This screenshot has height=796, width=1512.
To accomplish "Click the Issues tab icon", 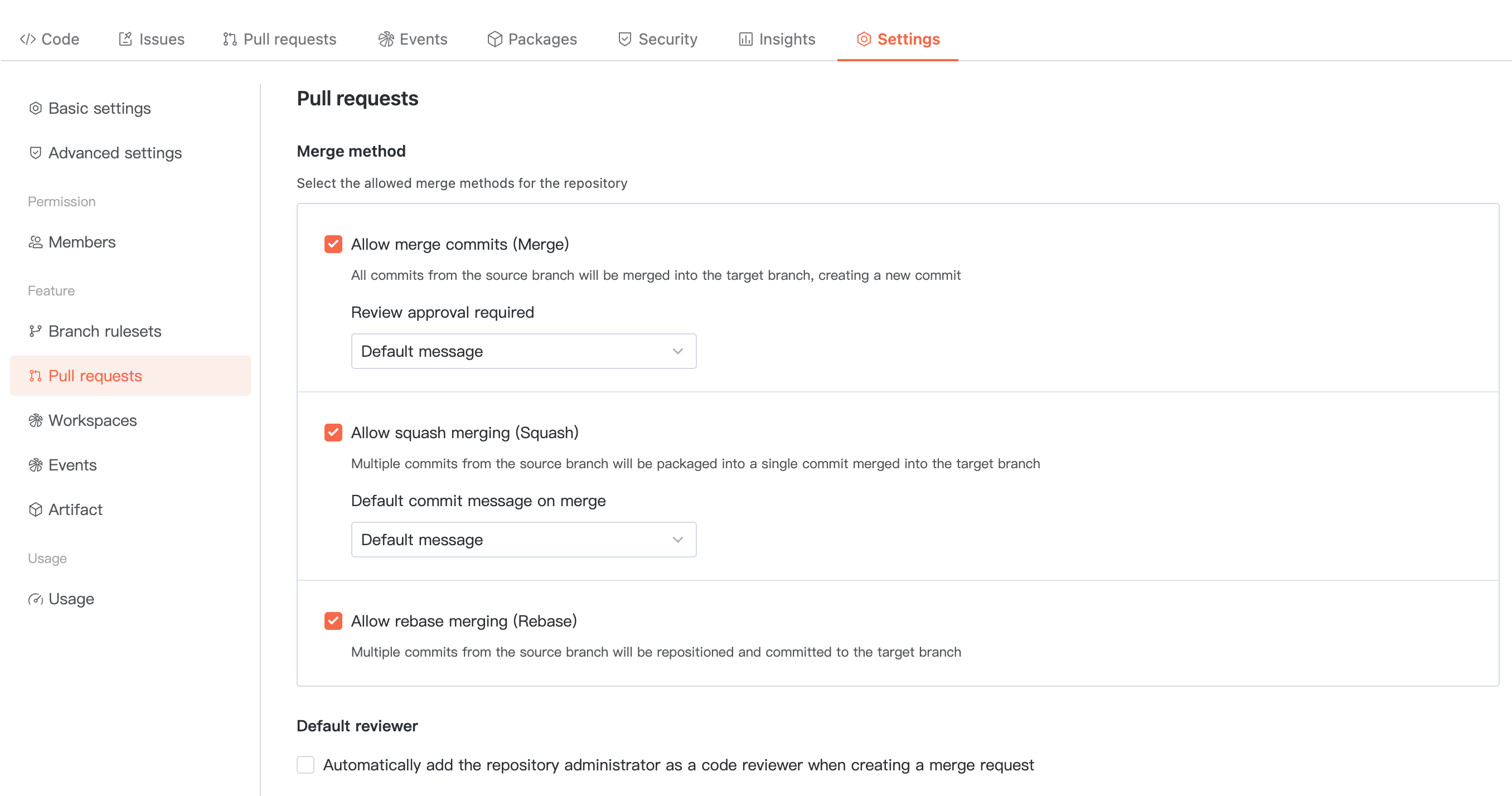I will (x=125, y=40).
